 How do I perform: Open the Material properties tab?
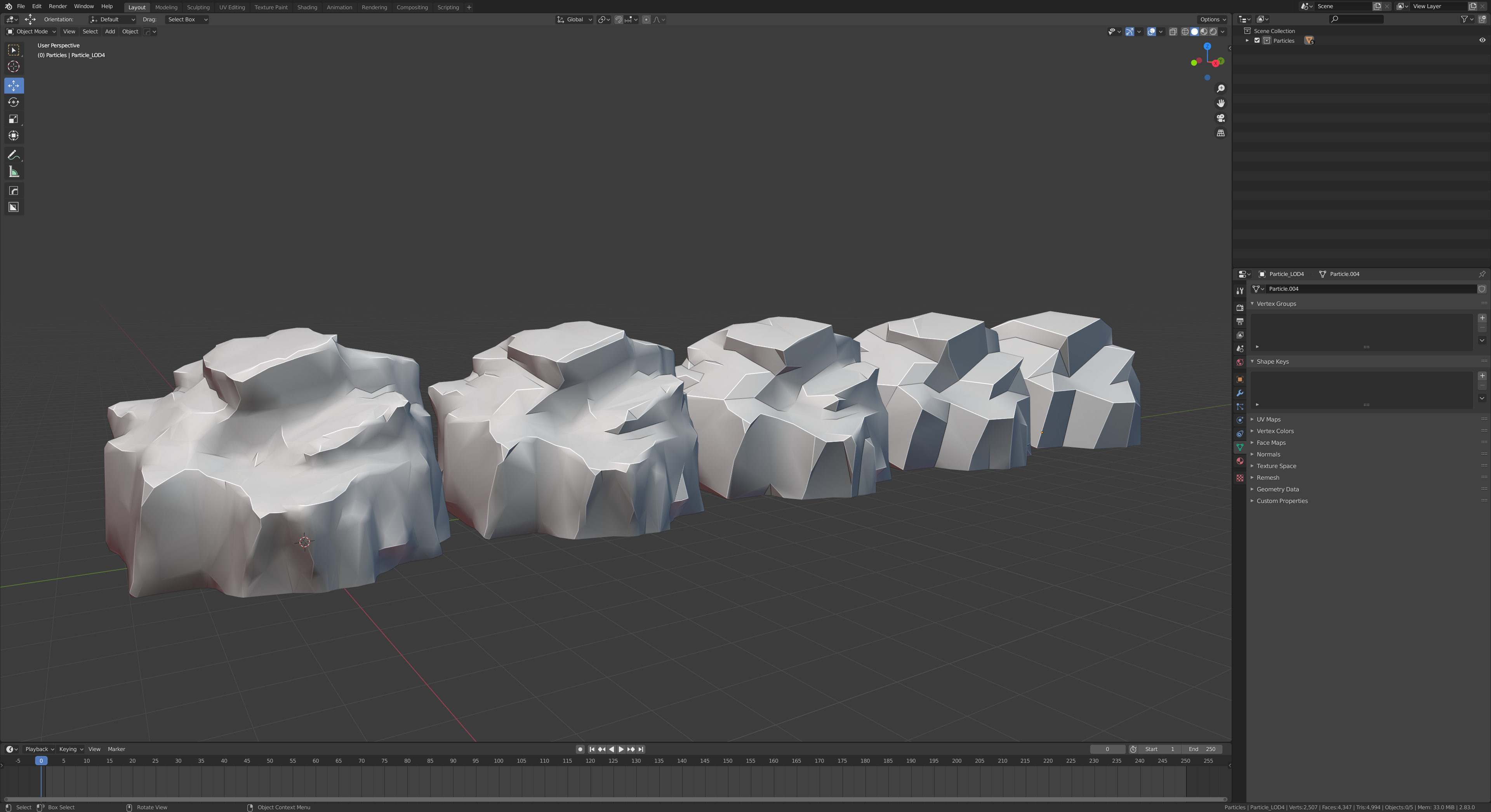pos(1240,461)
